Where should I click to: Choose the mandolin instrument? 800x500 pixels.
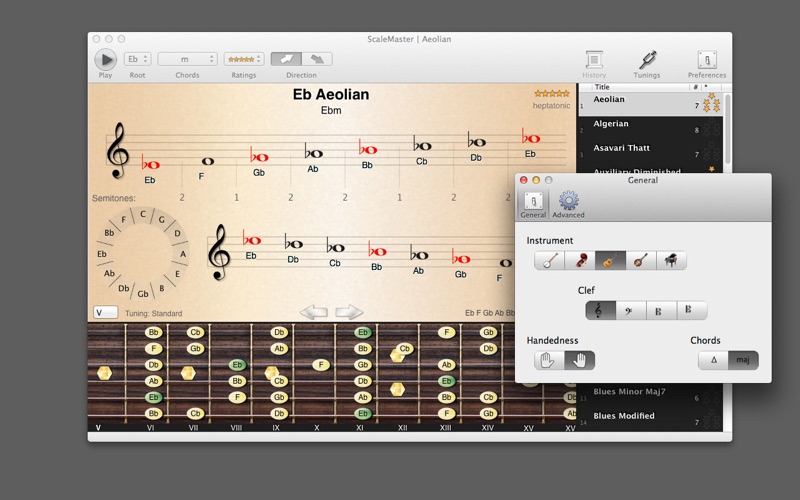(x=641, y=261)
